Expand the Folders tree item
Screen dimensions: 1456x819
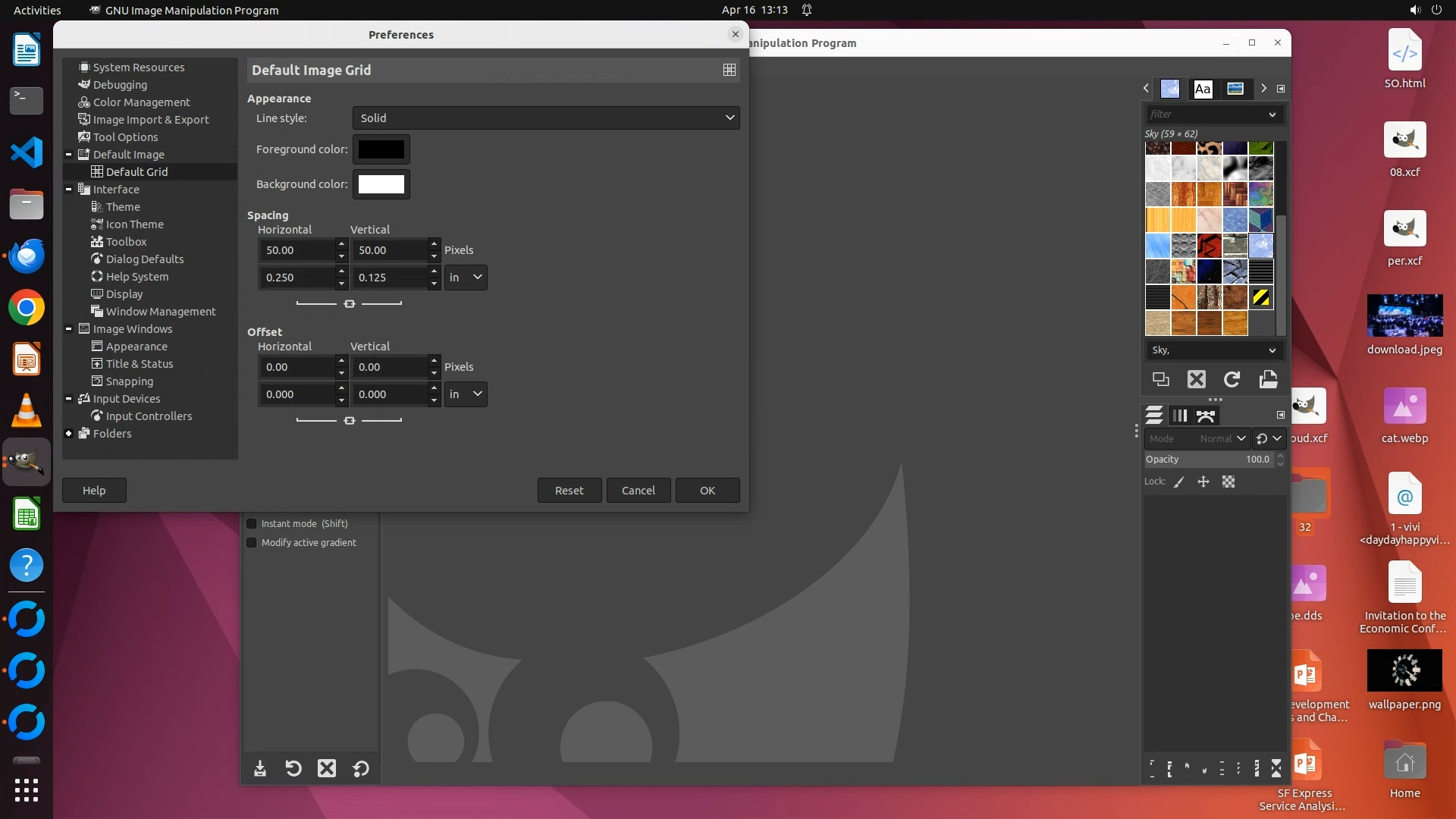click(69, 434)
